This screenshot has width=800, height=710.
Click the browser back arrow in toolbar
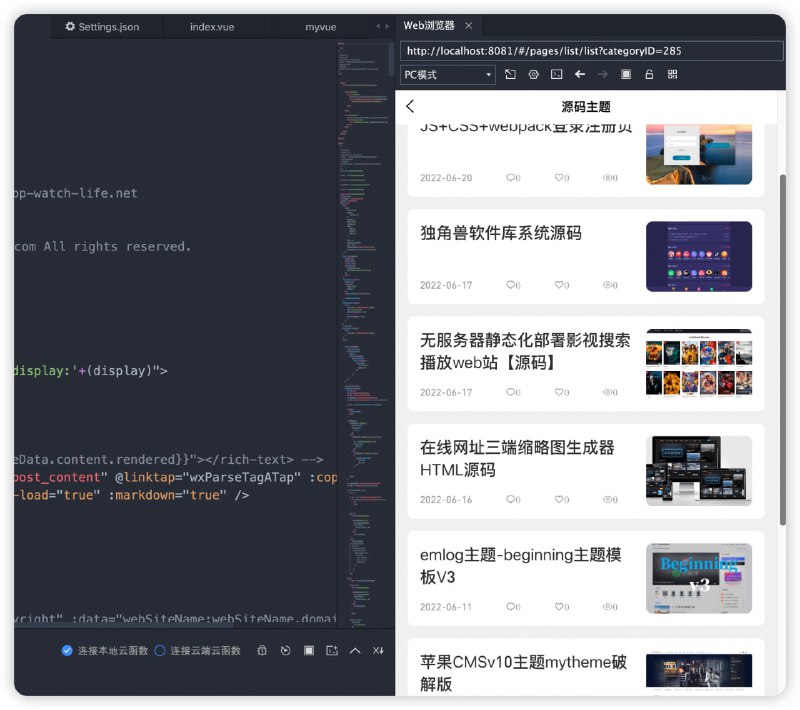(x=580, y=75)
